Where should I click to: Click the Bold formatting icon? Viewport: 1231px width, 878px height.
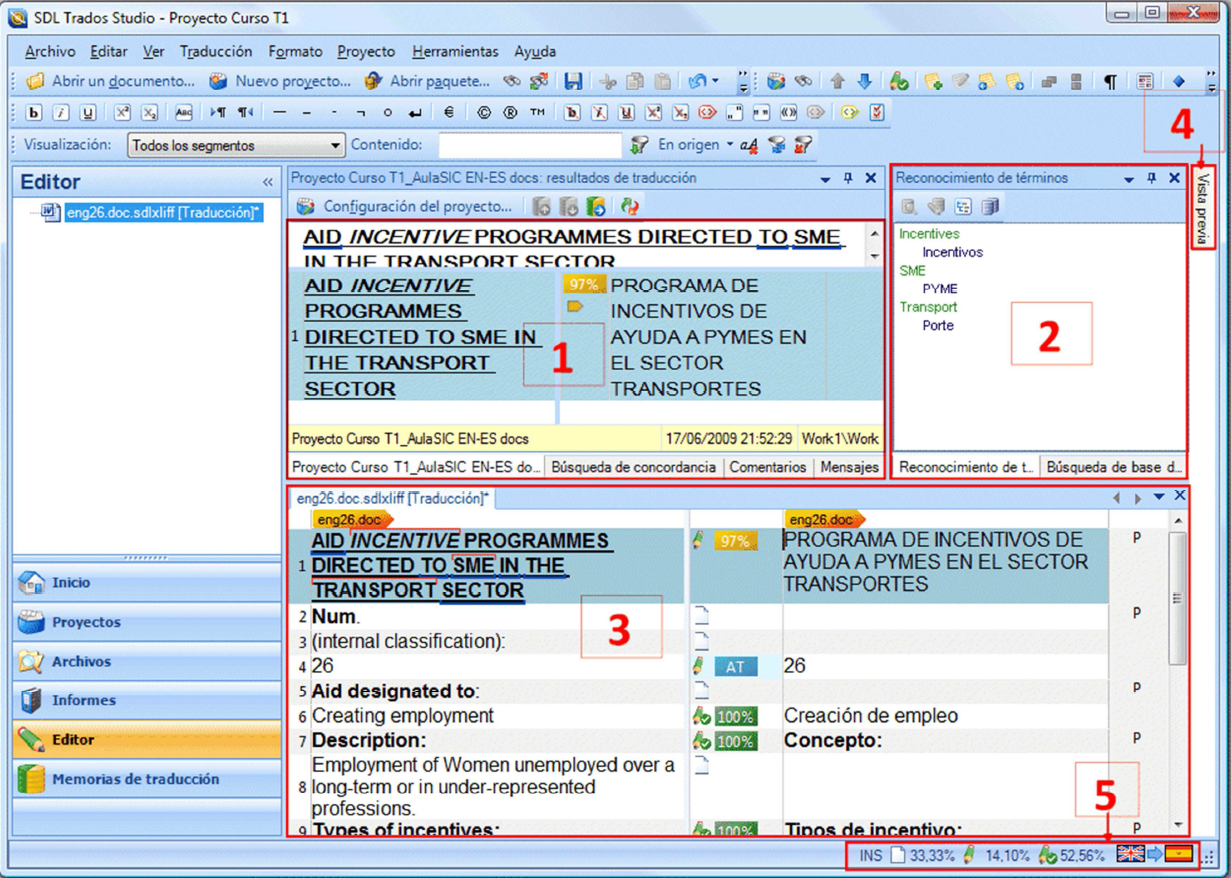(34, 113)
